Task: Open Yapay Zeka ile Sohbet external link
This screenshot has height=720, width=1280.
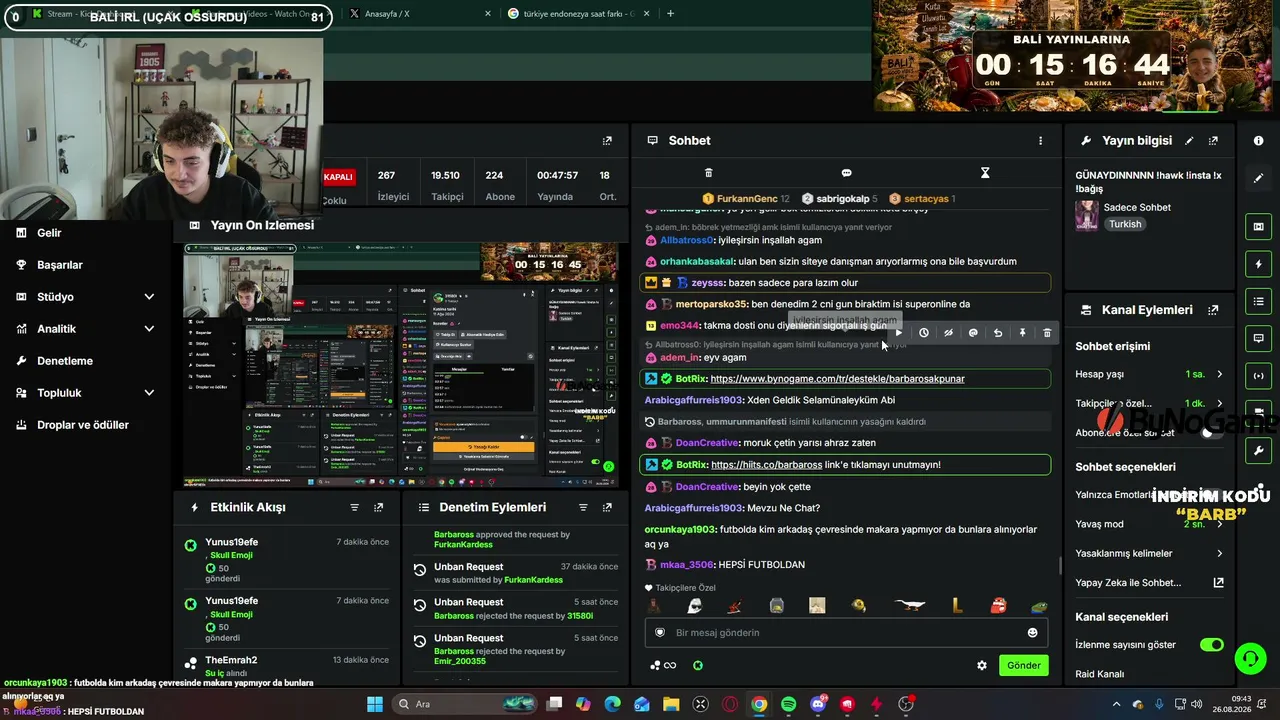Action: click(x=1219, y=583)
